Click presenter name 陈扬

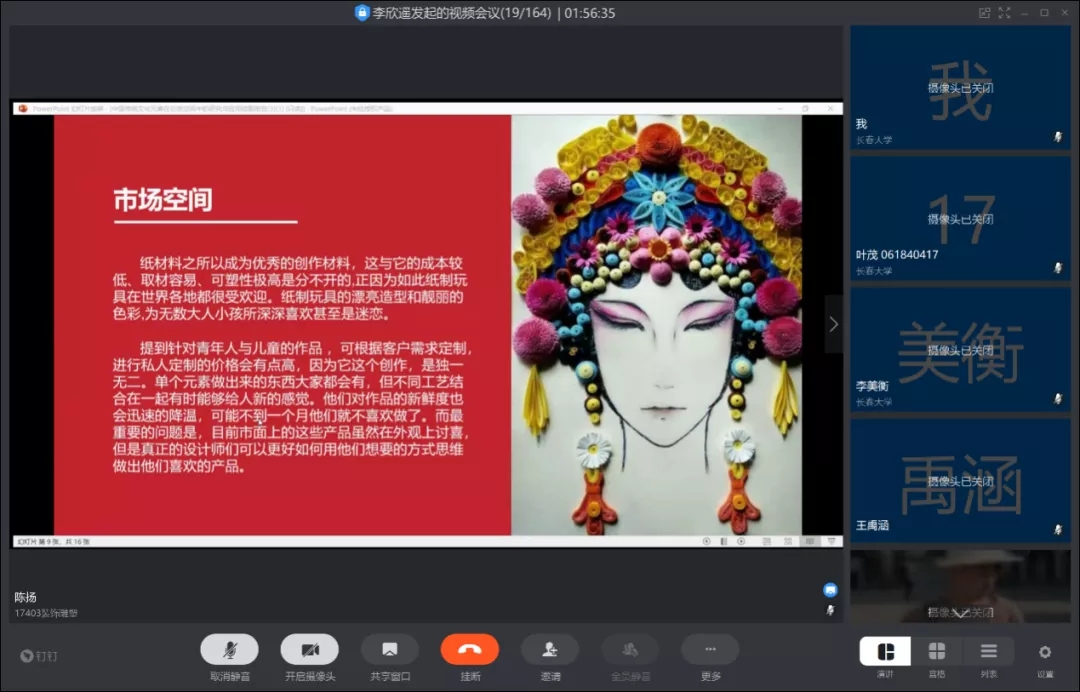coord(25,597)
